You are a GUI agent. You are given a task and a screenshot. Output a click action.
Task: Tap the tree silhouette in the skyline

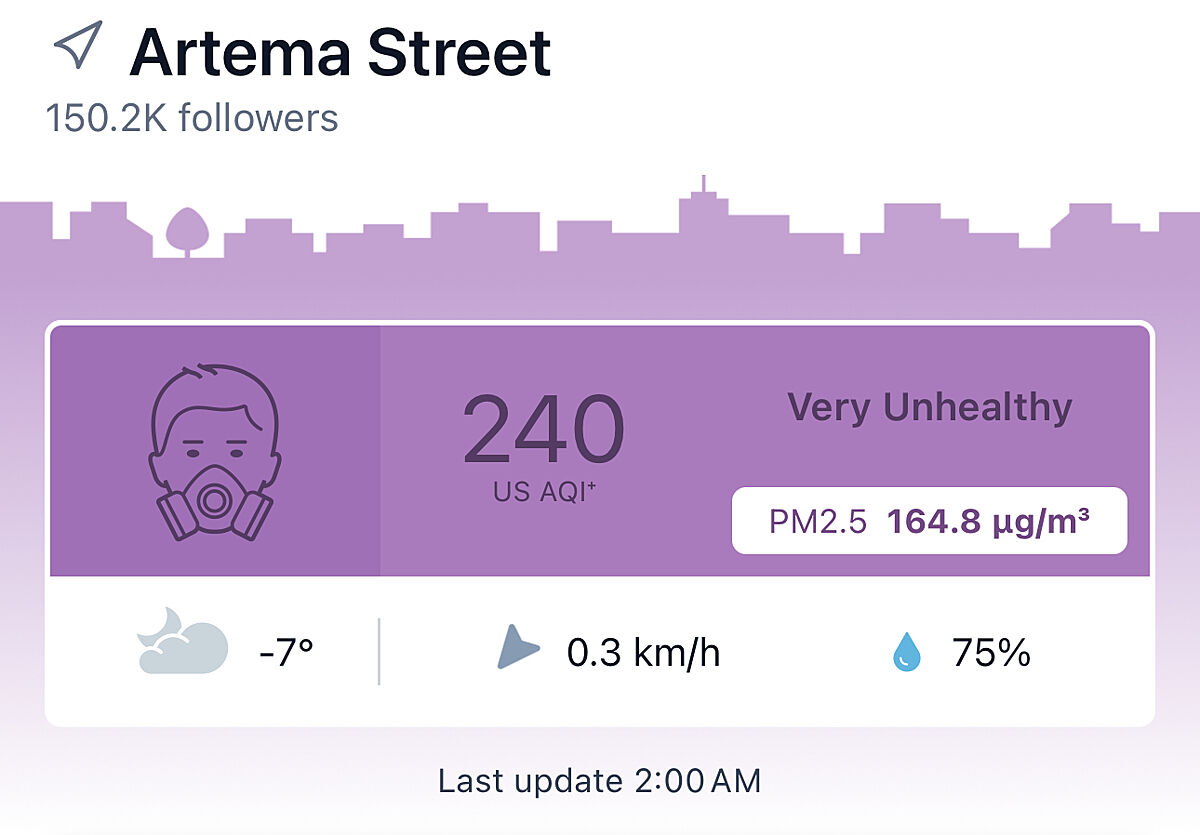[185, 230]
